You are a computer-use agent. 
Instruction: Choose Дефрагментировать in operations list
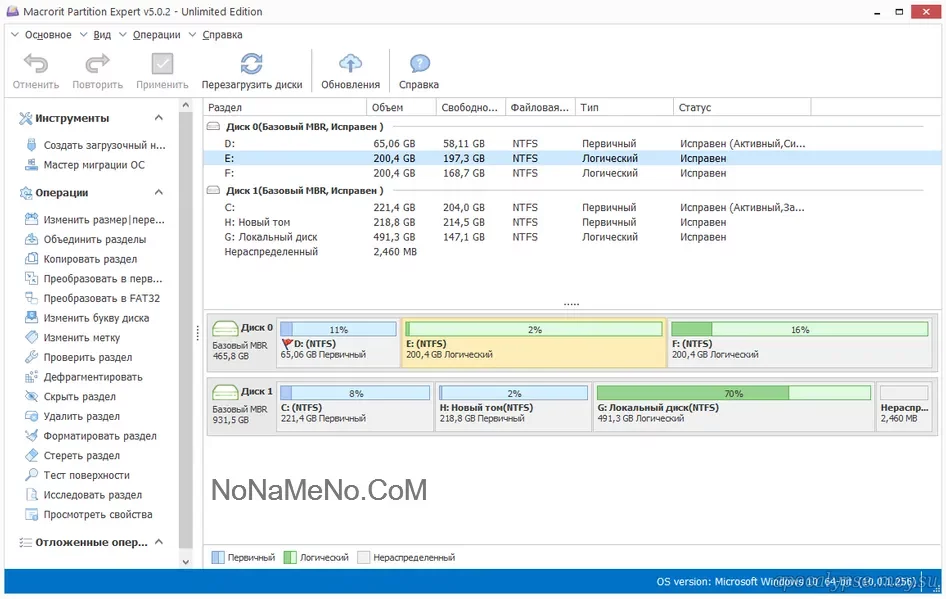click(x=92, y=377)
